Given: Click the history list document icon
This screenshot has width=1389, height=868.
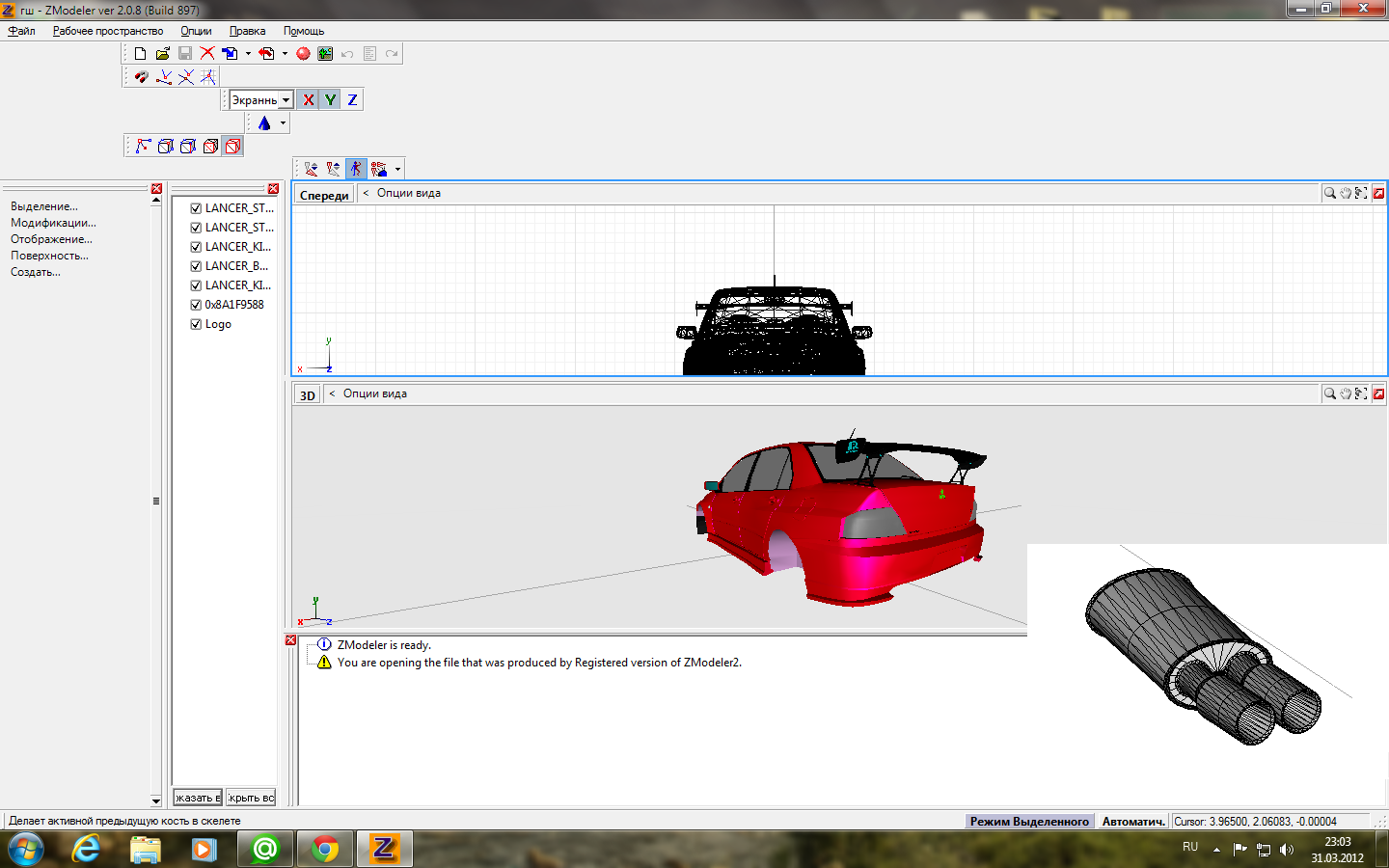Looking at the screenshot, I should click(369, 54).
